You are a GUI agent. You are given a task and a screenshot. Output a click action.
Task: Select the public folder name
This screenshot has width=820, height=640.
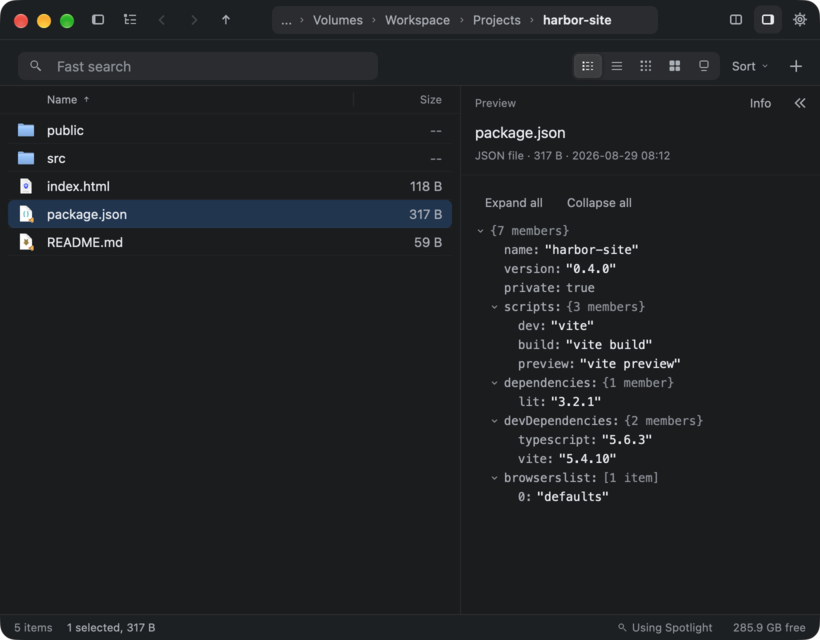[65, 130]
